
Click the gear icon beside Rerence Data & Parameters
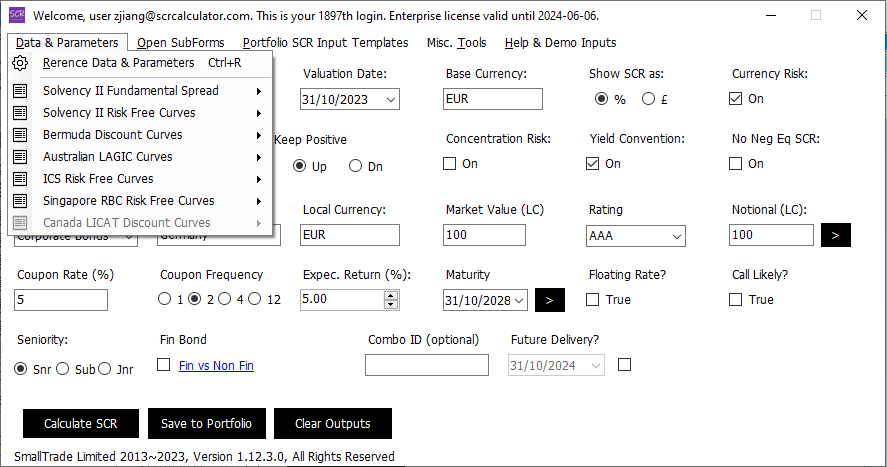[x=20, y=63]
